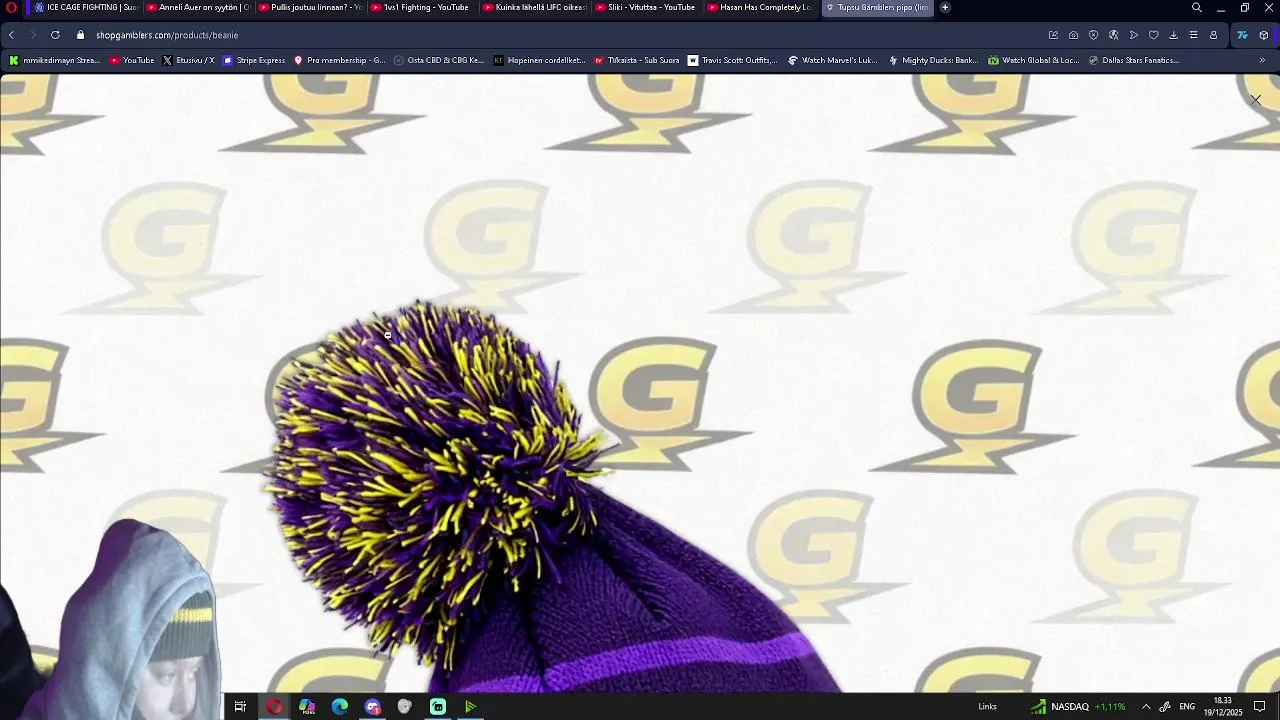Viewport: 1280px width, 720px height.
Task: Open the NASDAQ +1,11% stock widget
Action: (1078, 707)
